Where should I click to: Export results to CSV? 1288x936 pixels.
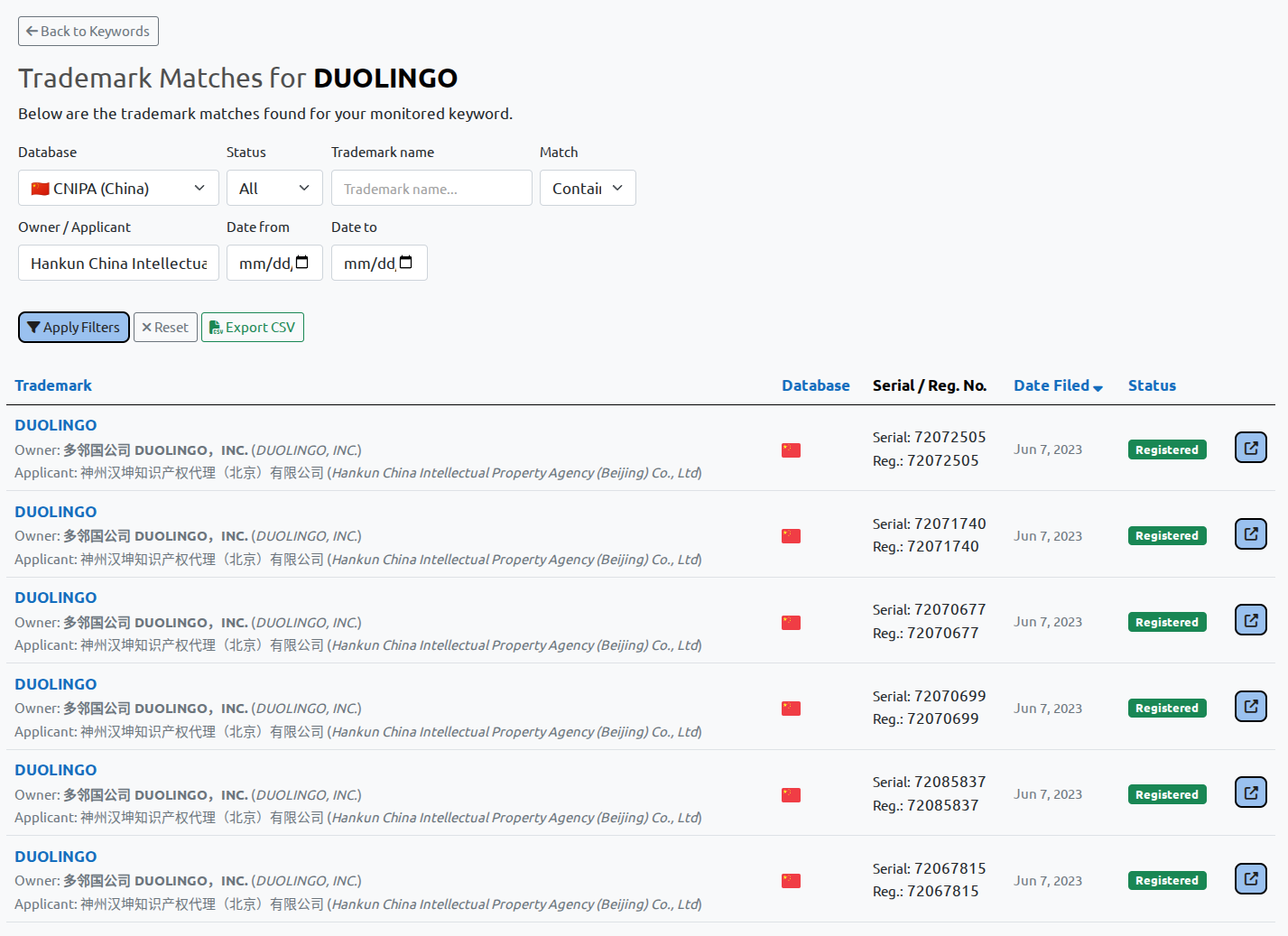tap(252, 328)
